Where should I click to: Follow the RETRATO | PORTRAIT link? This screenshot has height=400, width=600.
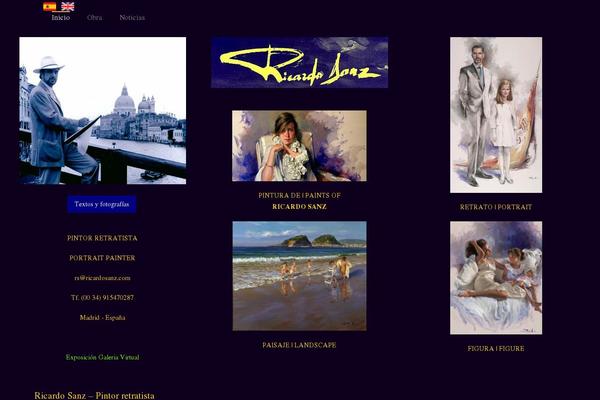(496, 207)
